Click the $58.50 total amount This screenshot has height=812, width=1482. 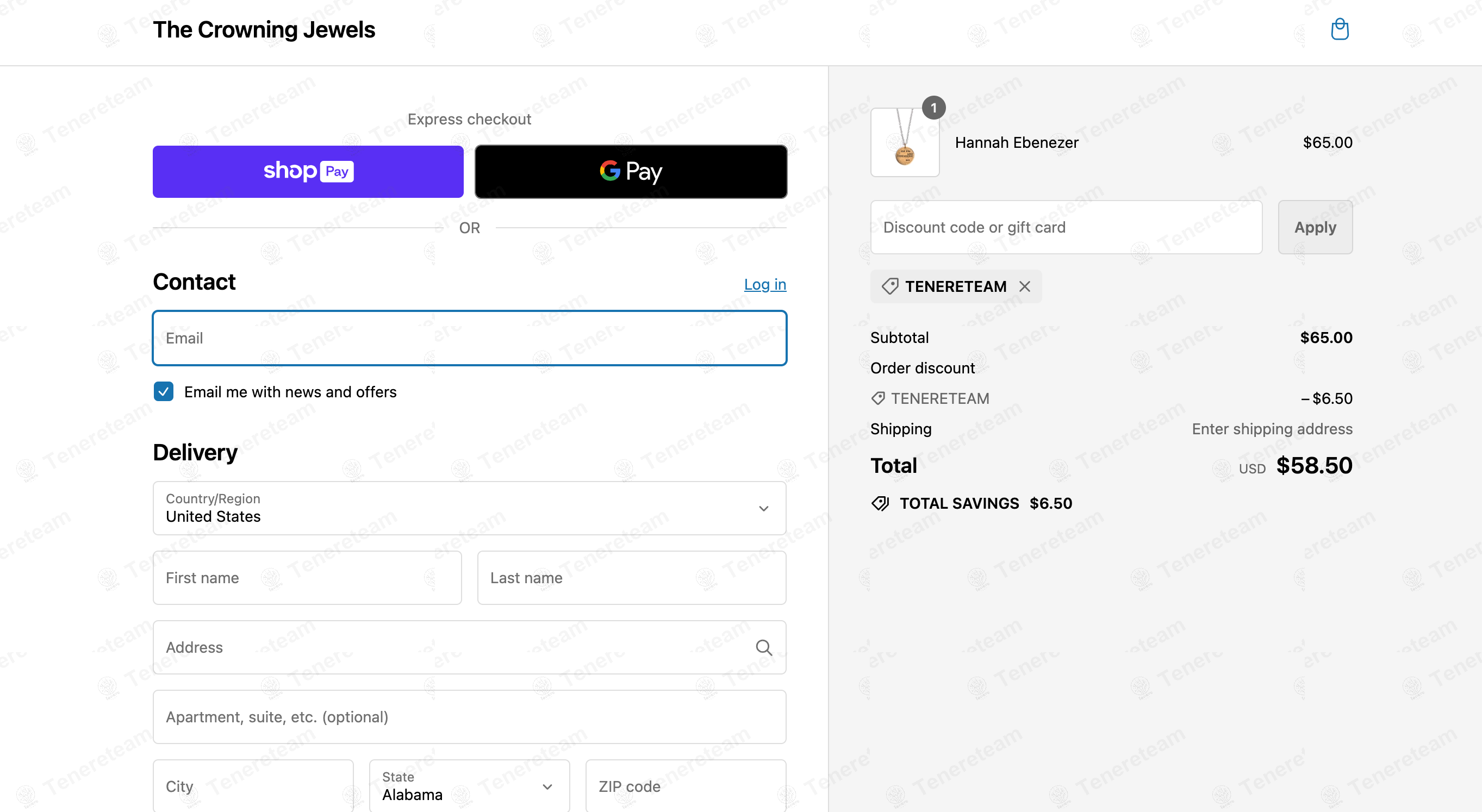point(1314,465)
